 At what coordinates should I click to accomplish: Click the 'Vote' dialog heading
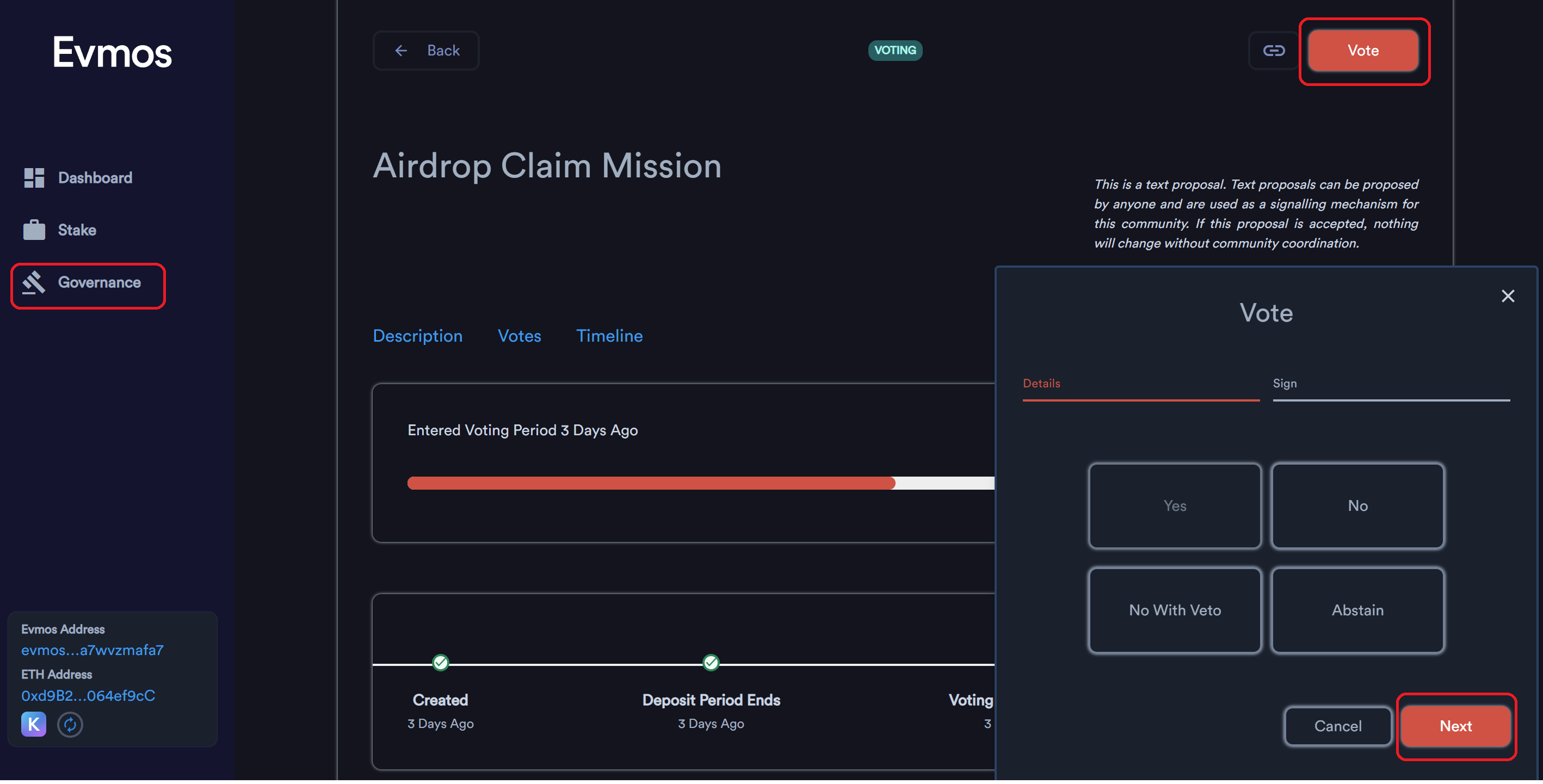click(1266, 313)
